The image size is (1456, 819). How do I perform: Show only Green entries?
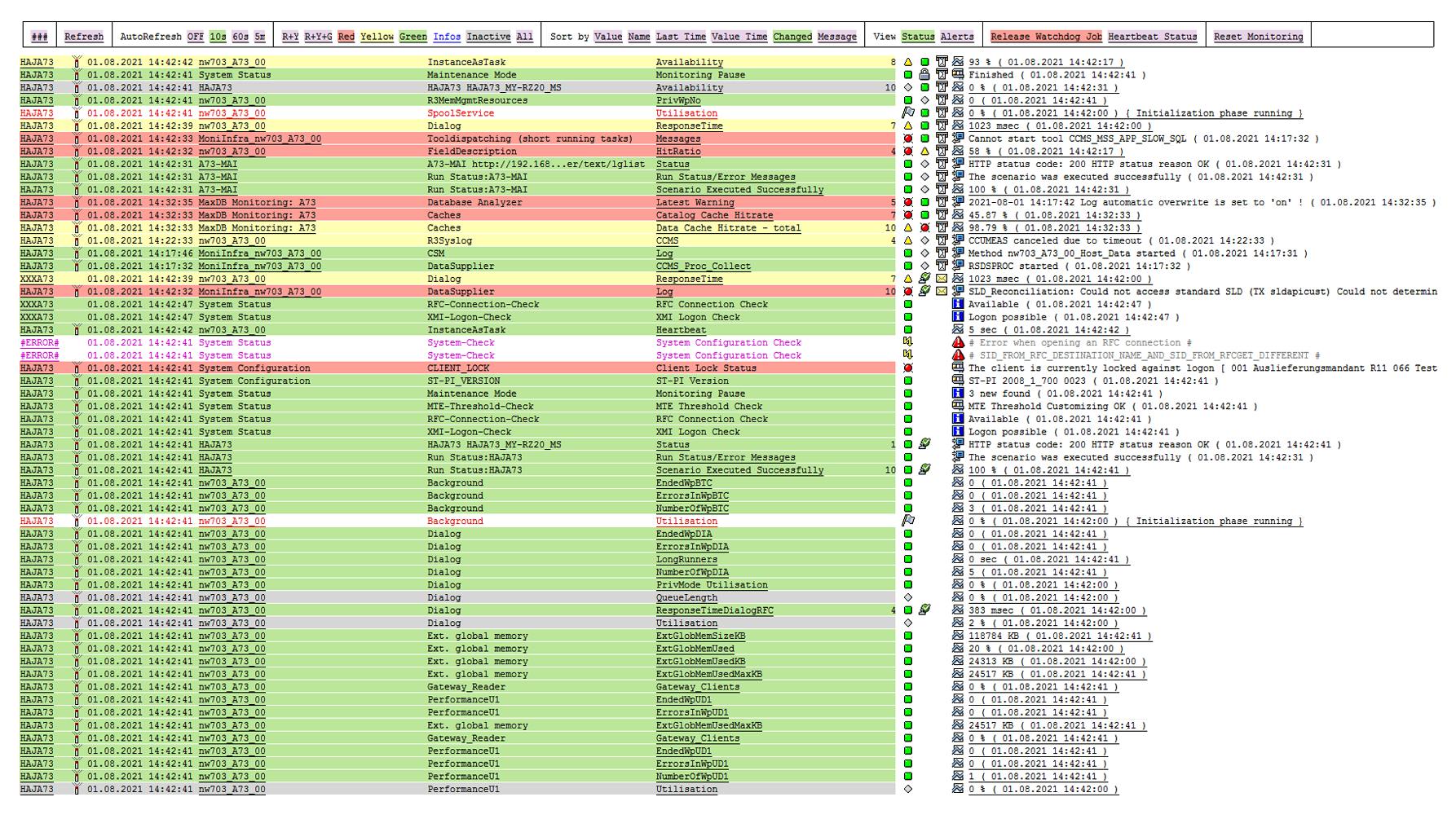tap(413, 37)
